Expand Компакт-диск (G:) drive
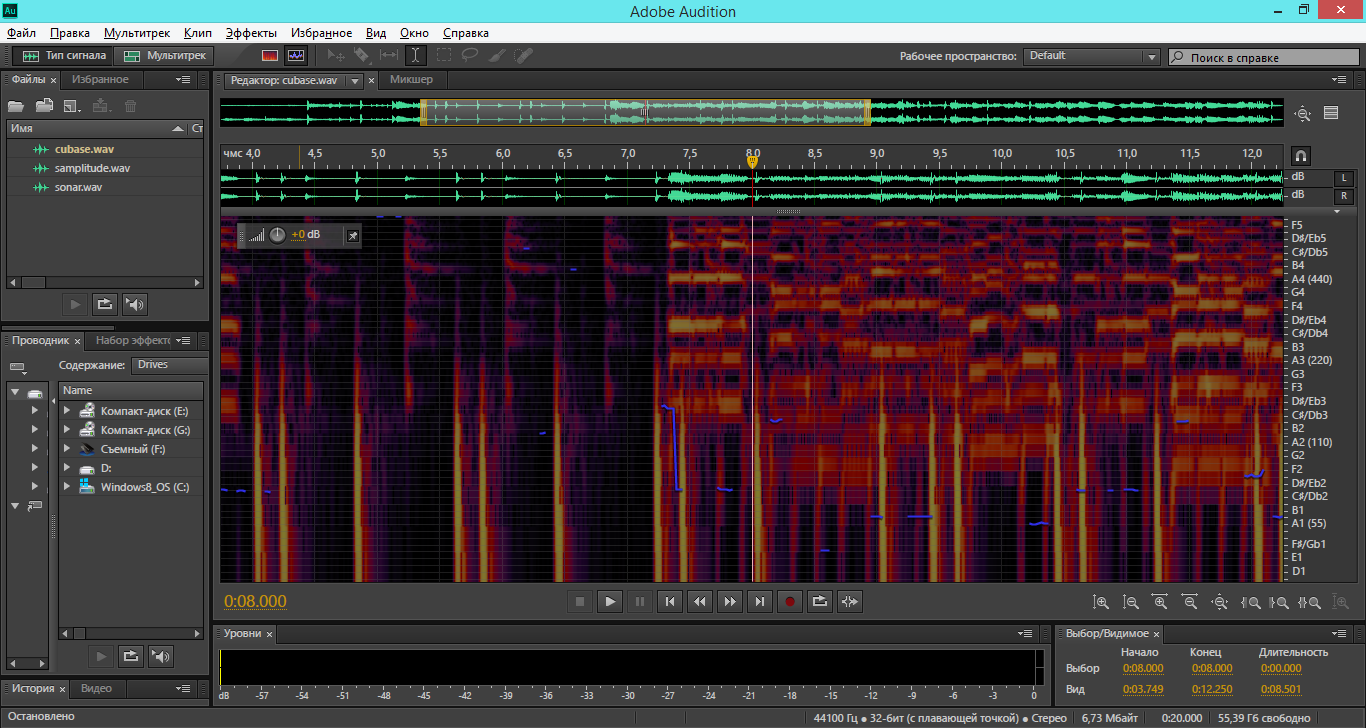The width and height of the screenshot is (1366, 728). (x=67, y=430)
